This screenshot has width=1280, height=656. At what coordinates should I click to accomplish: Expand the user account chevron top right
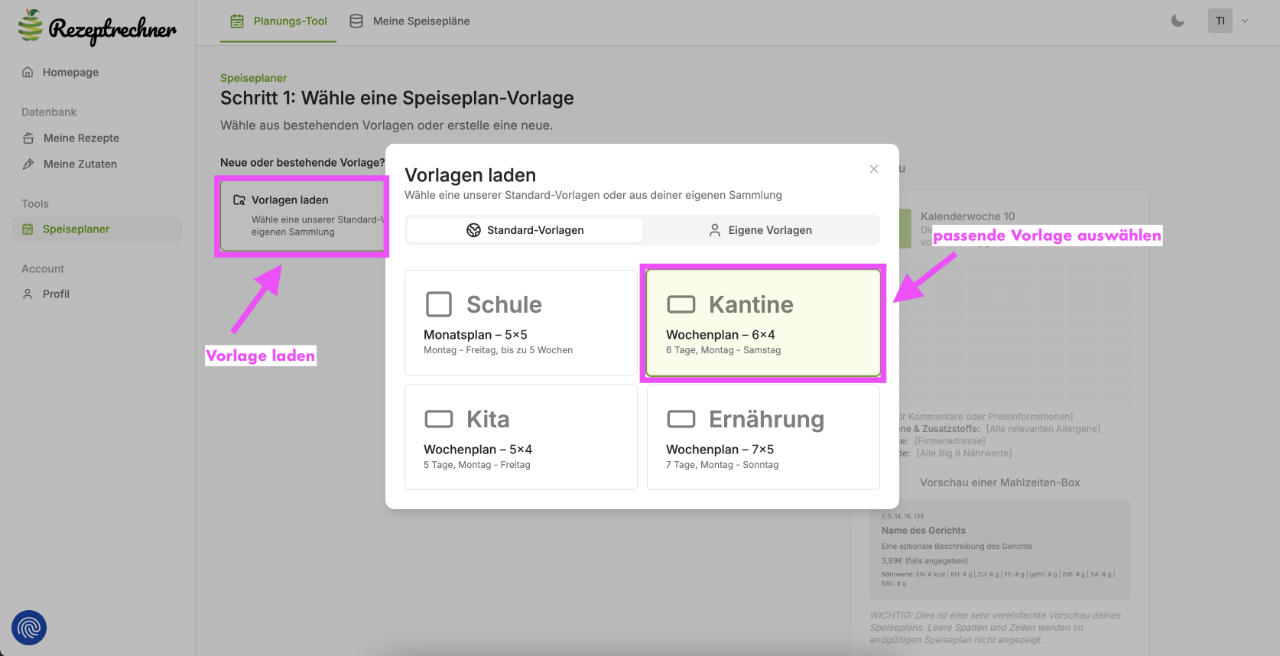1245,20
